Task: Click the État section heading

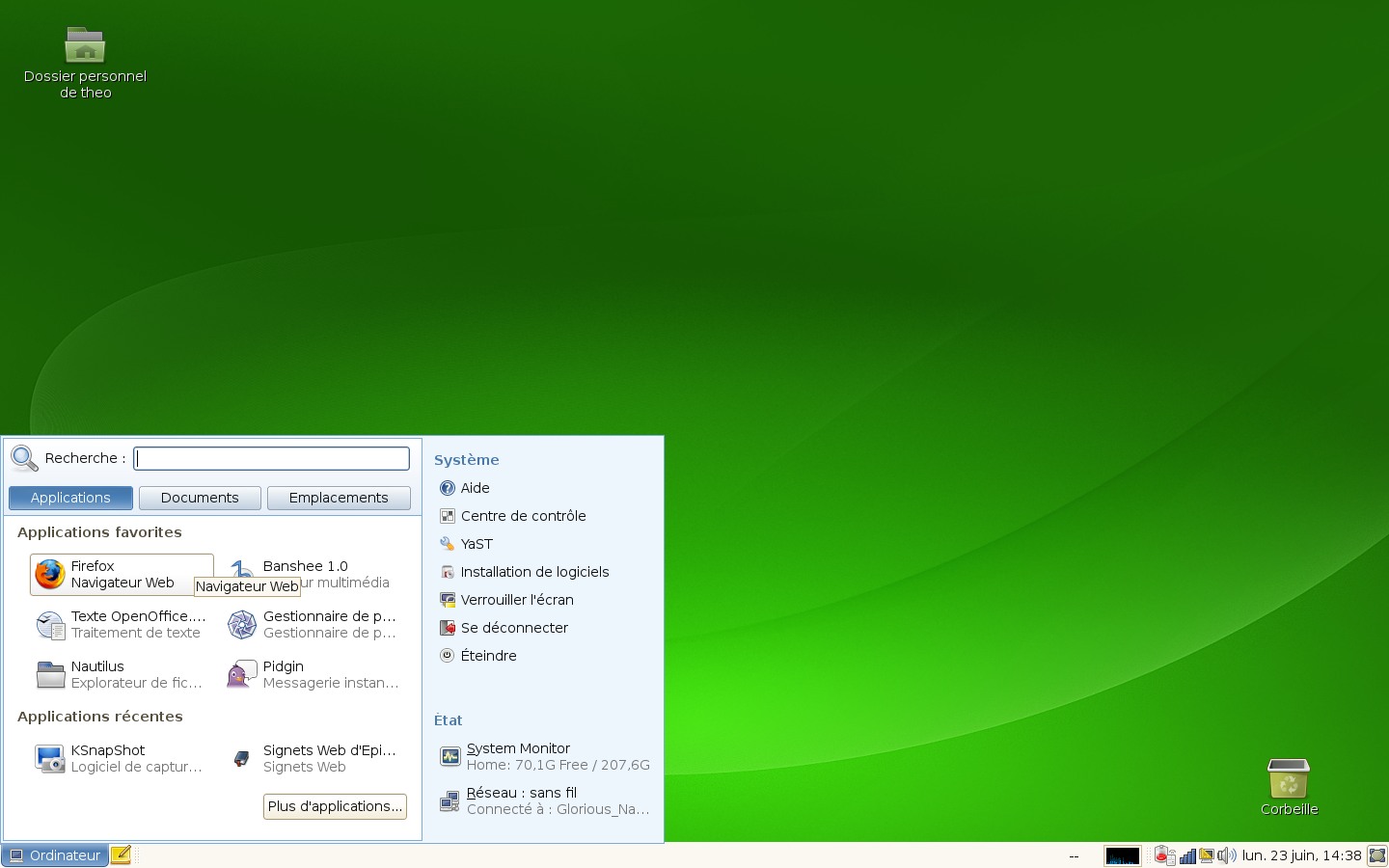Action: 449,720
